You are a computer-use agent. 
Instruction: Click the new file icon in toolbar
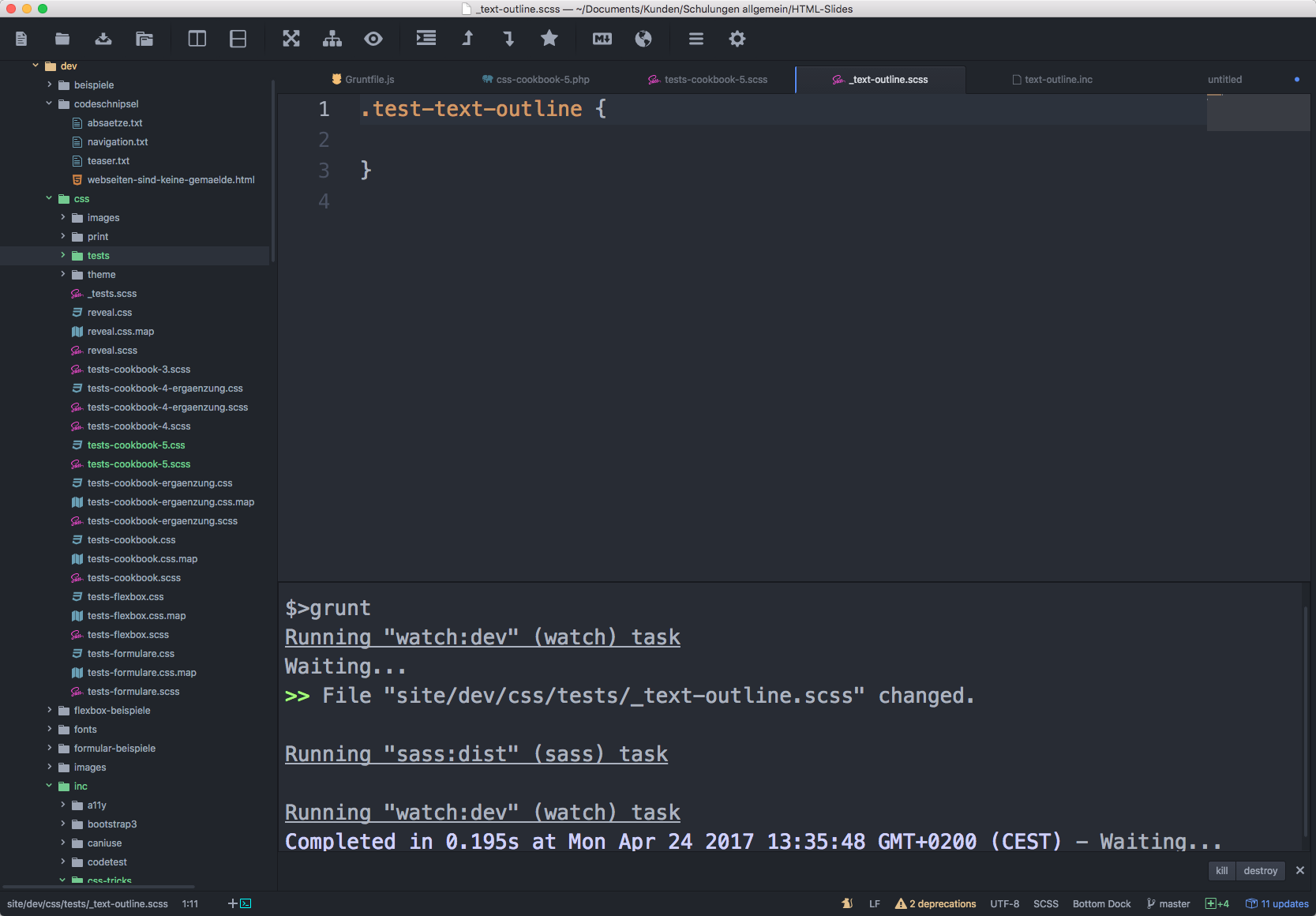click(21, 39)
